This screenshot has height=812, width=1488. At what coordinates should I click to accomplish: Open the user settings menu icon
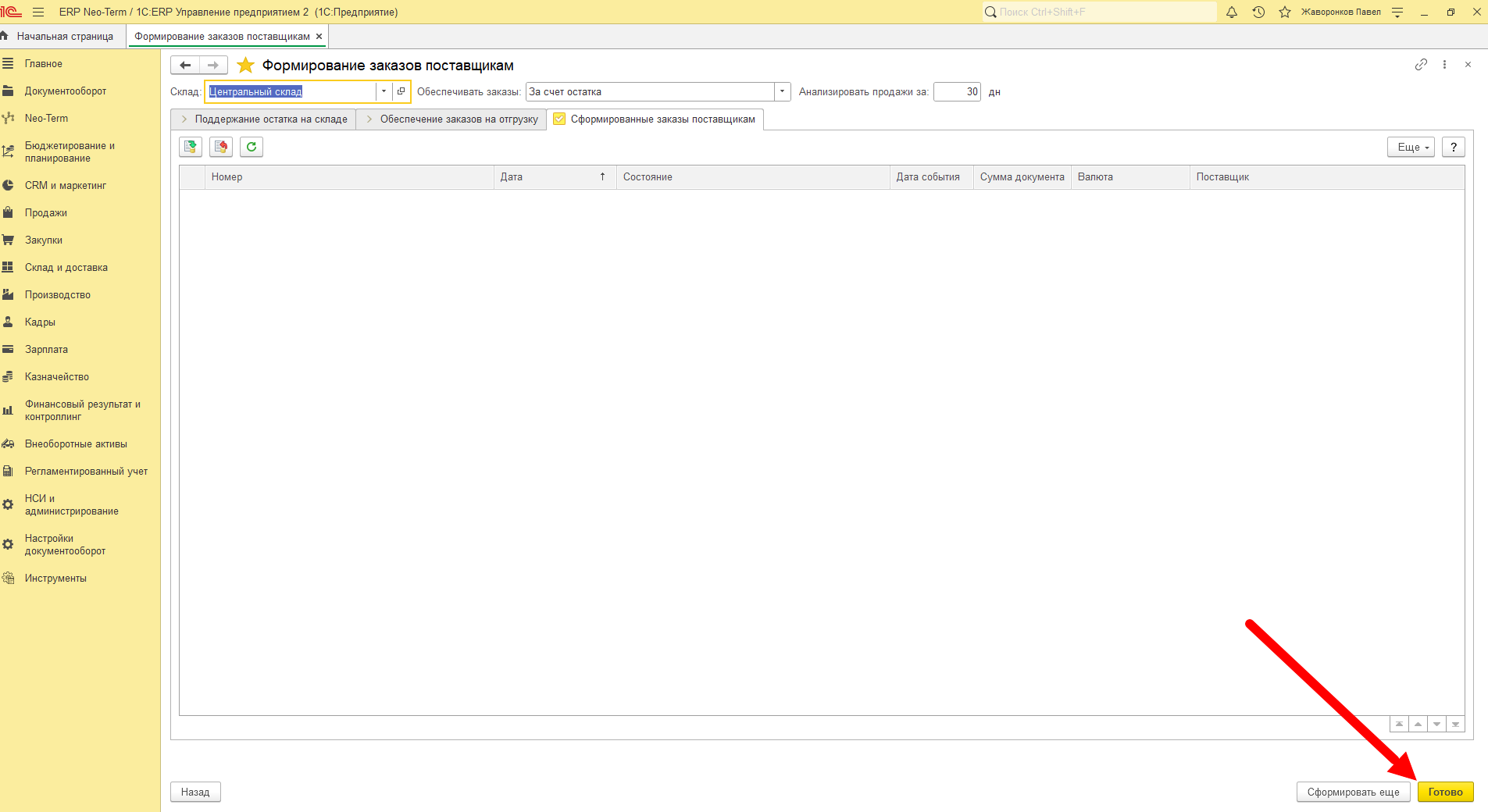[1397, 12]
